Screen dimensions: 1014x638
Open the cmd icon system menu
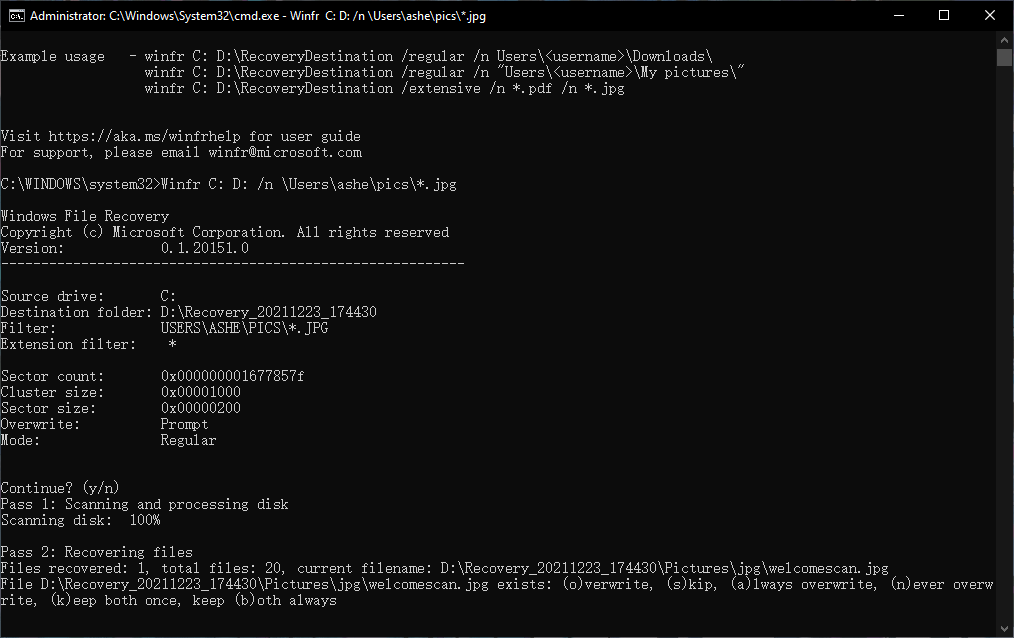click(14, 16)
